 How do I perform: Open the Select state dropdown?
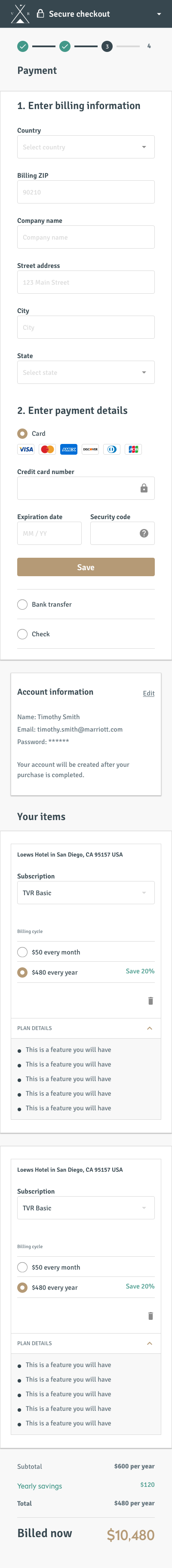[x=86, y=372]
